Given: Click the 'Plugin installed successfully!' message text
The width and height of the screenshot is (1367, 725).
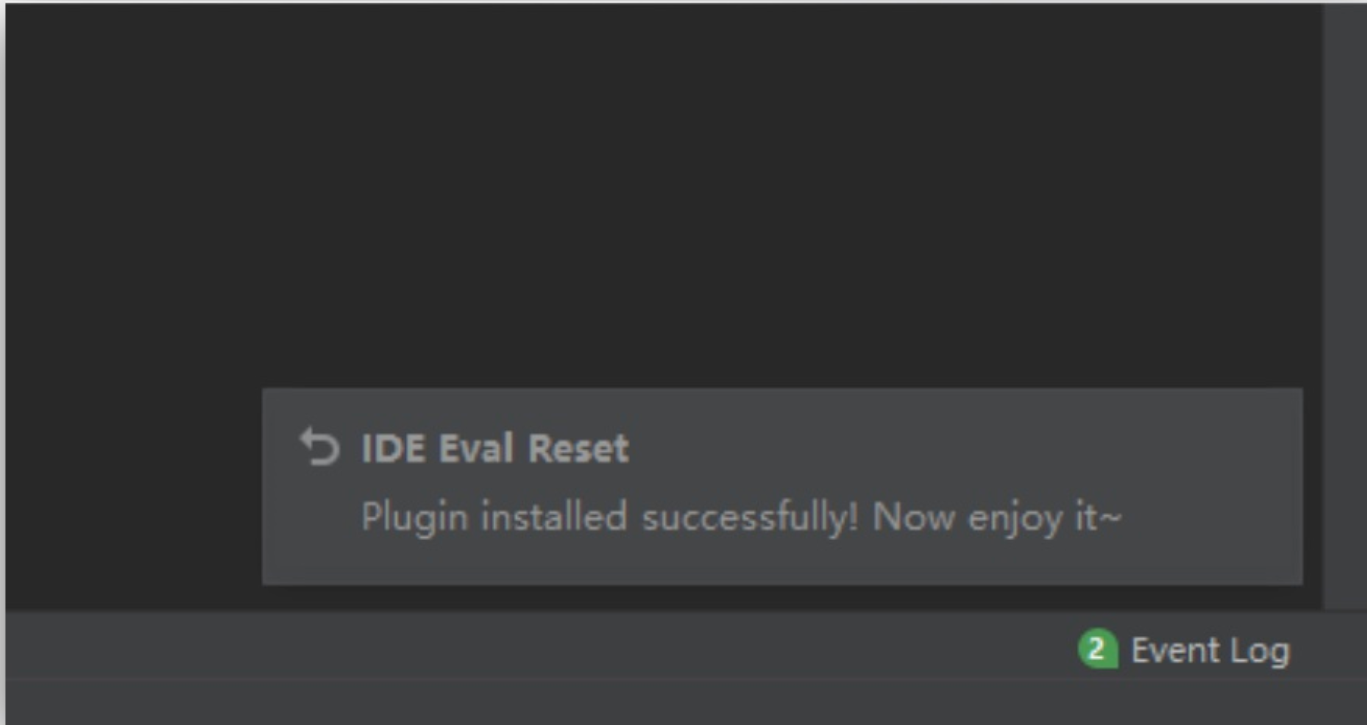Looking at the screenshot, I should [x=610, y=518].
